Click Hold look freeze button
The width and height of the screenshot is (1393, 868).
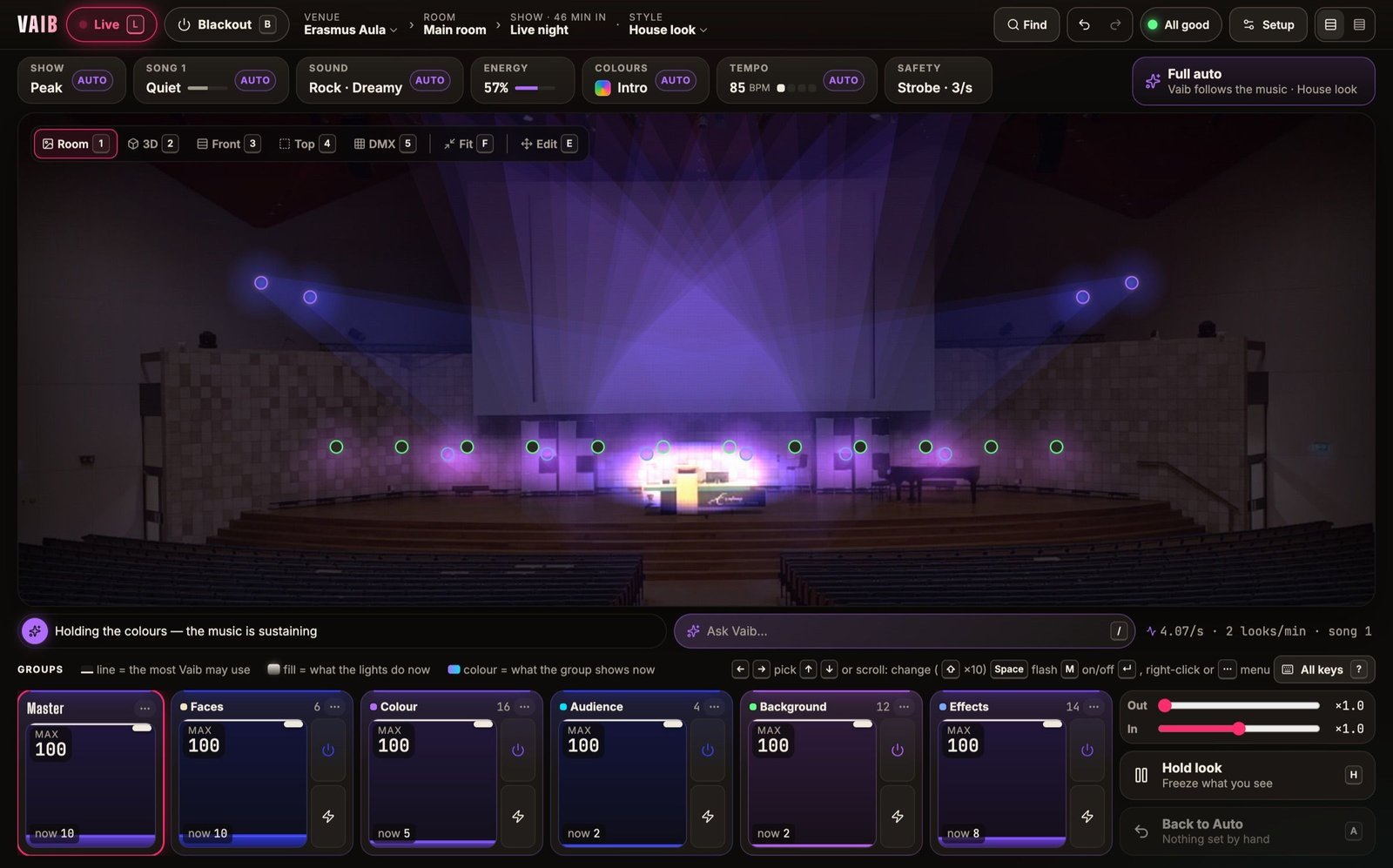pos(1247,775)
